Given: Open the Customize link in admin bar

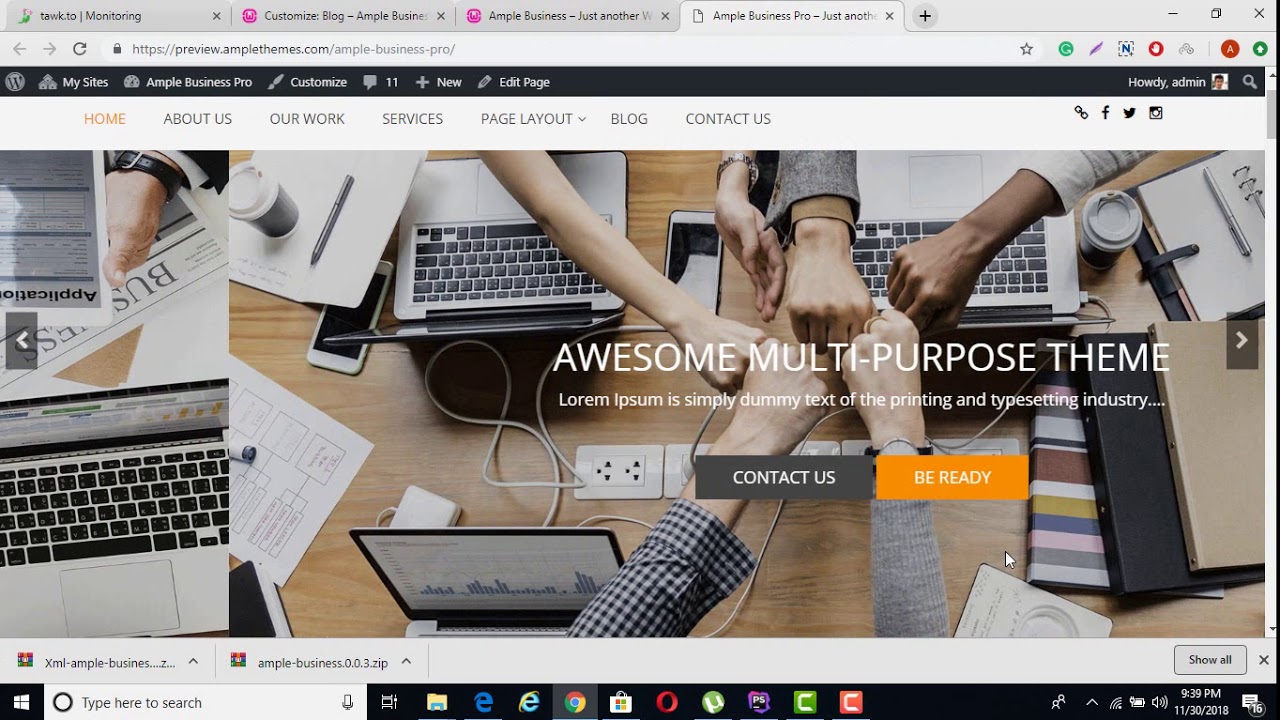Looking at the screenshot, I should click(308, 82).
